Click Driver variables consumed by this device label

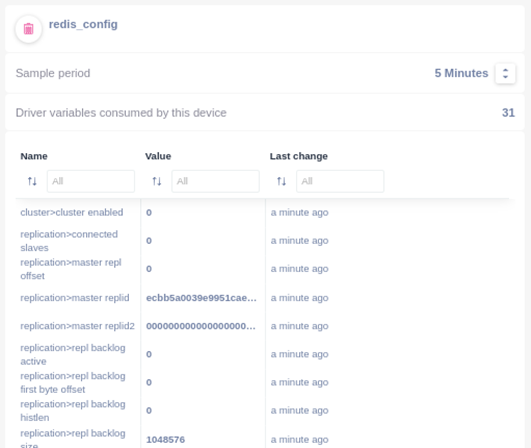(121, 113)
